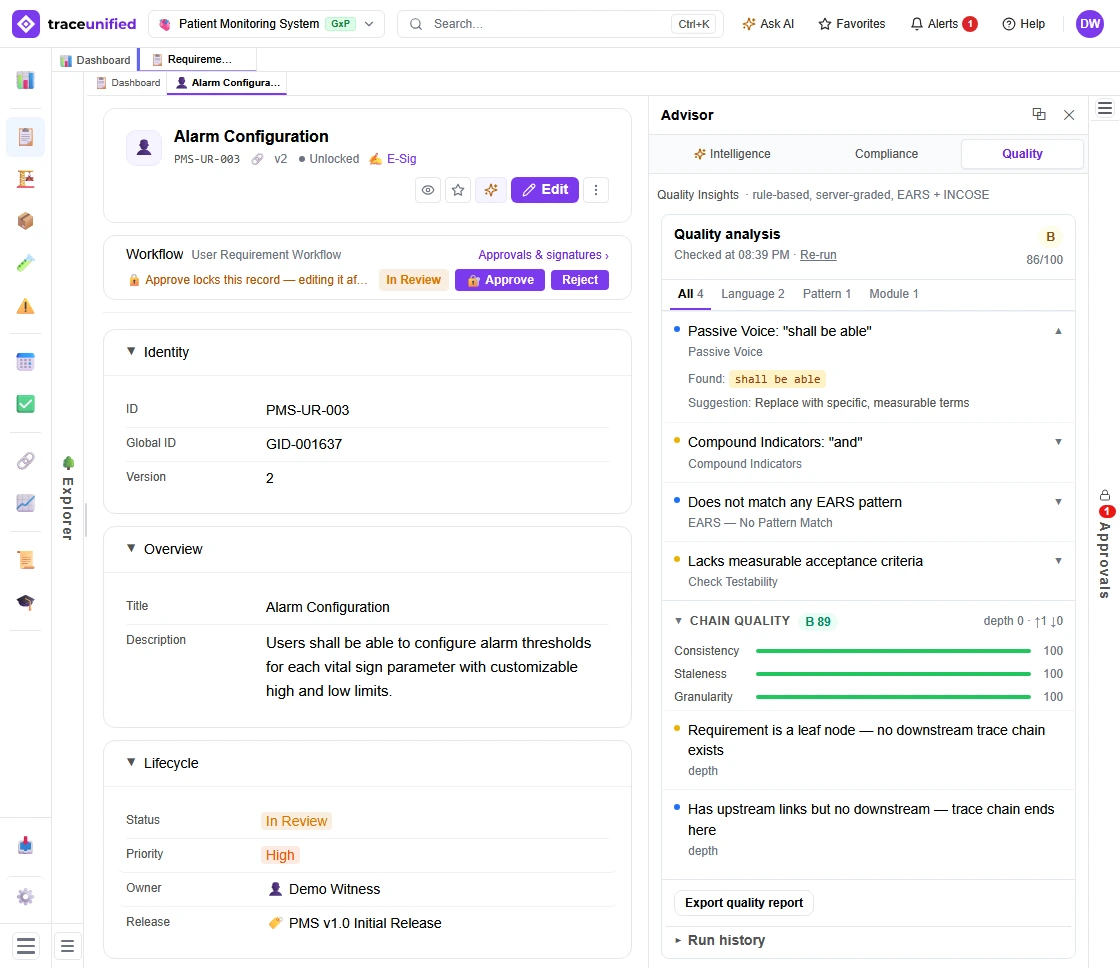This screenshot has width=1120, height=968.
Task: Collapse the Lifecycle section
Action: point(131,762)
